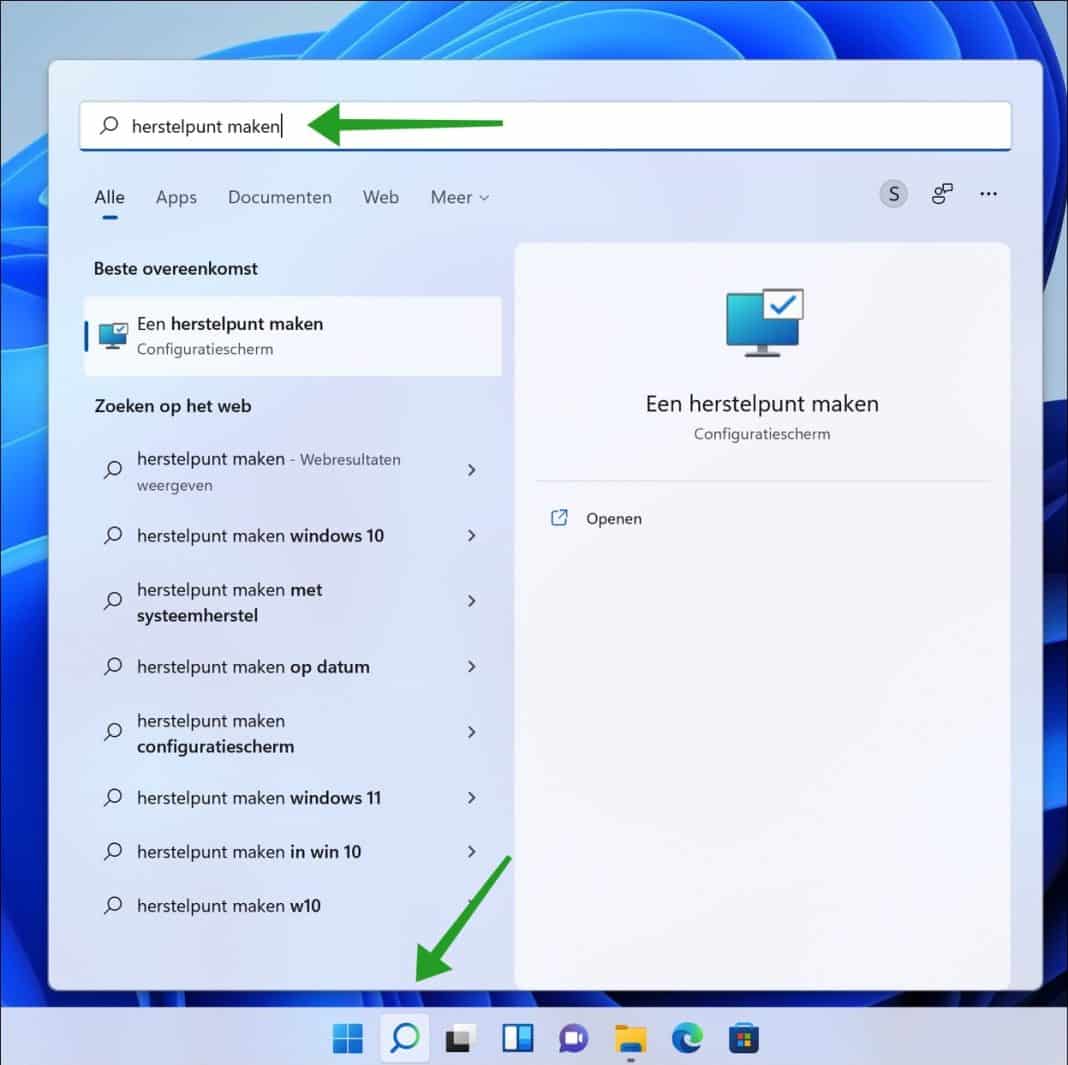Open the "Meer" dropdown

coord(458,197)
